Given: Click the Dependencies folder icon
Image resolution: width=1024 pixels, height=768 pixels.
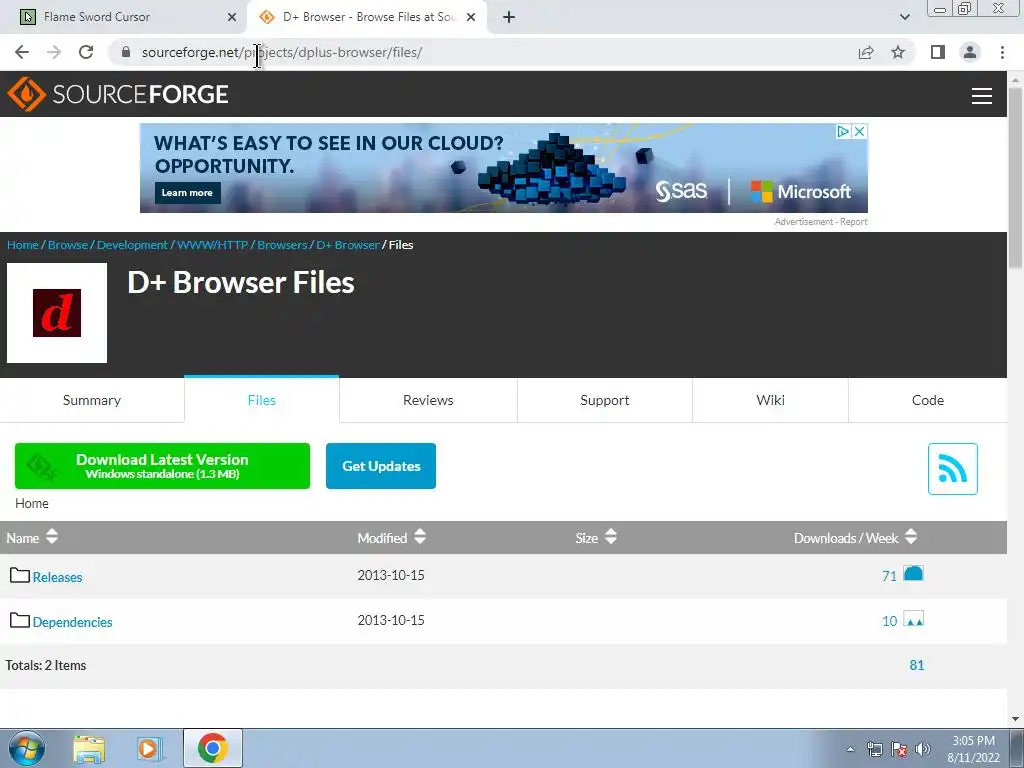Looking at the screenshot, I should (20, 620).
